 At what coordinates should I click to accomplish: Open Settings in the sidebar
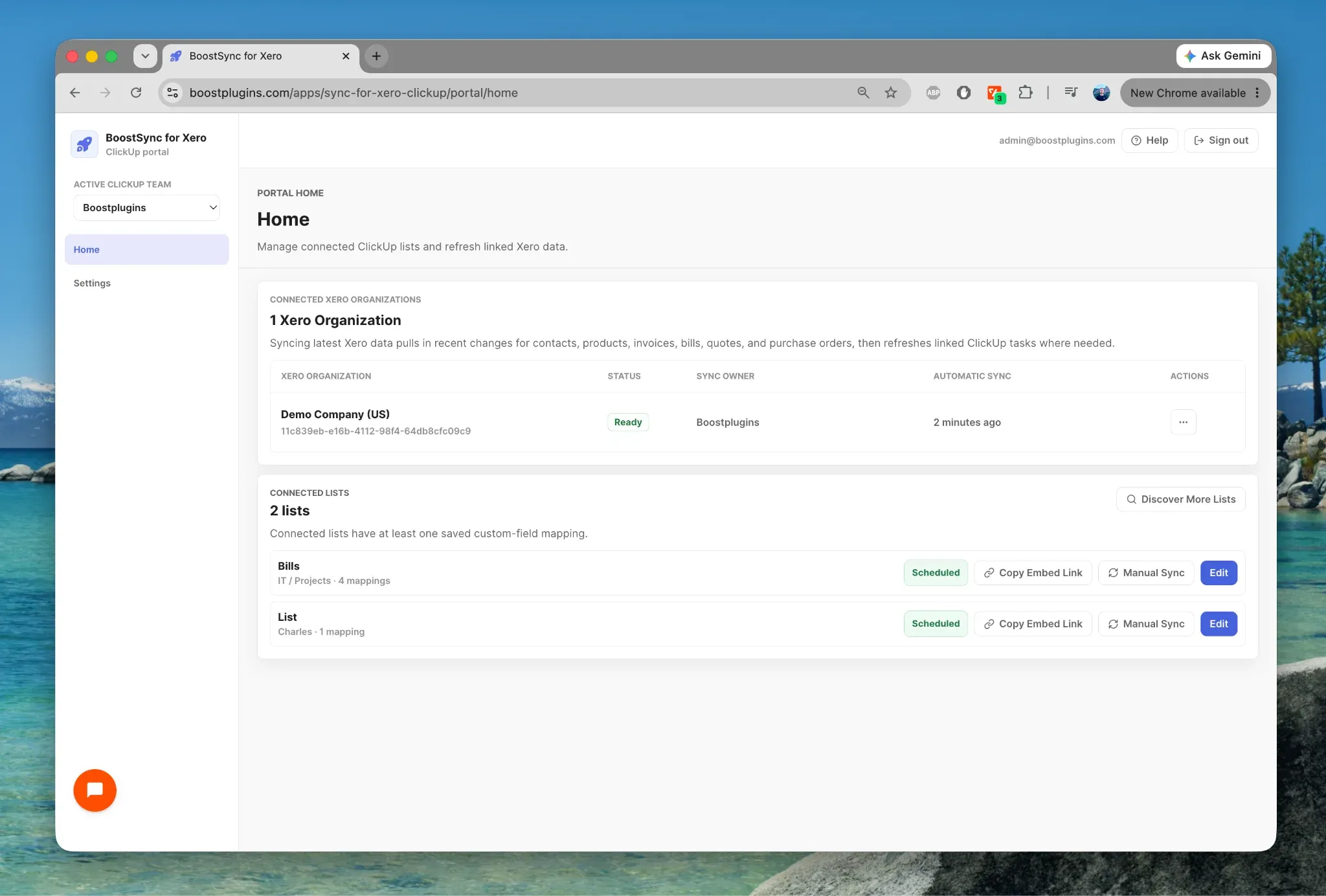tap(147, 283)
